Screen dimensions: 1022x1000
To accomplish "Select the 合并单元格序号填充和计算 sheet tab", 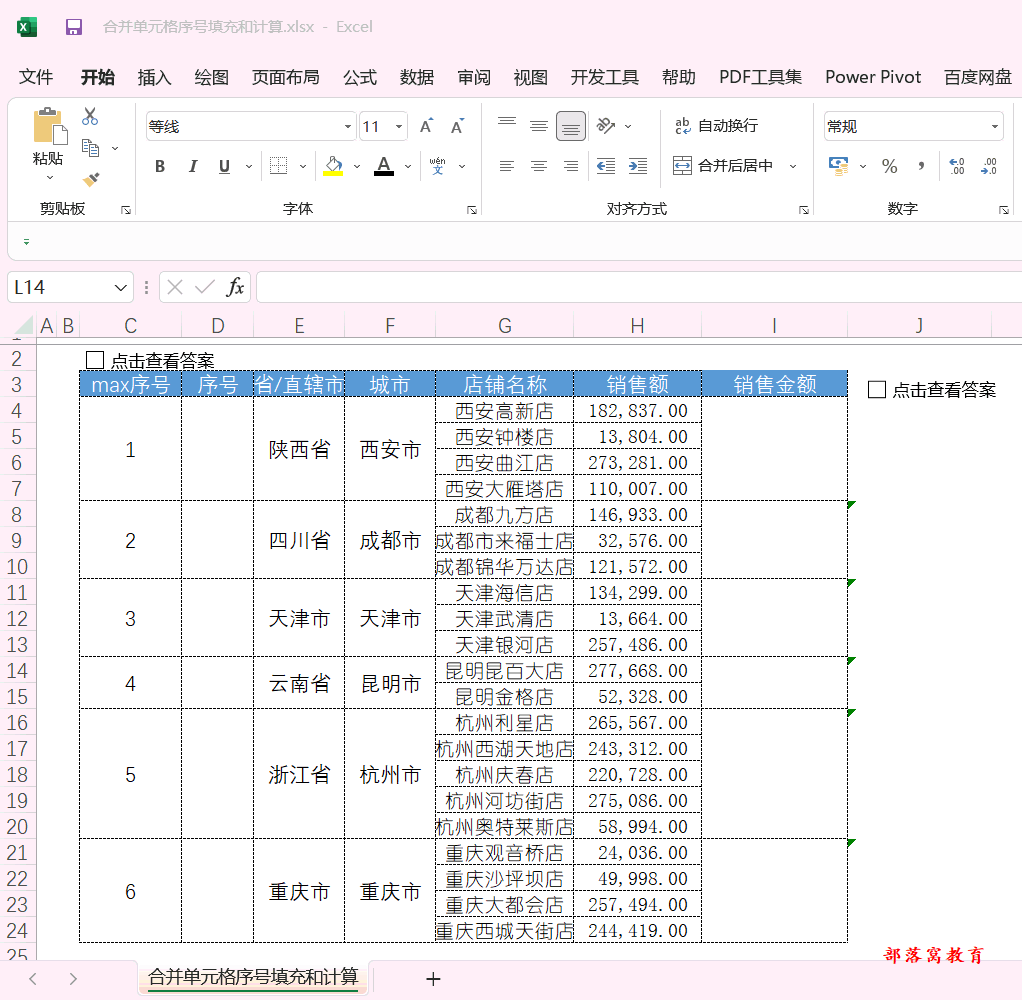I will 253,977.
